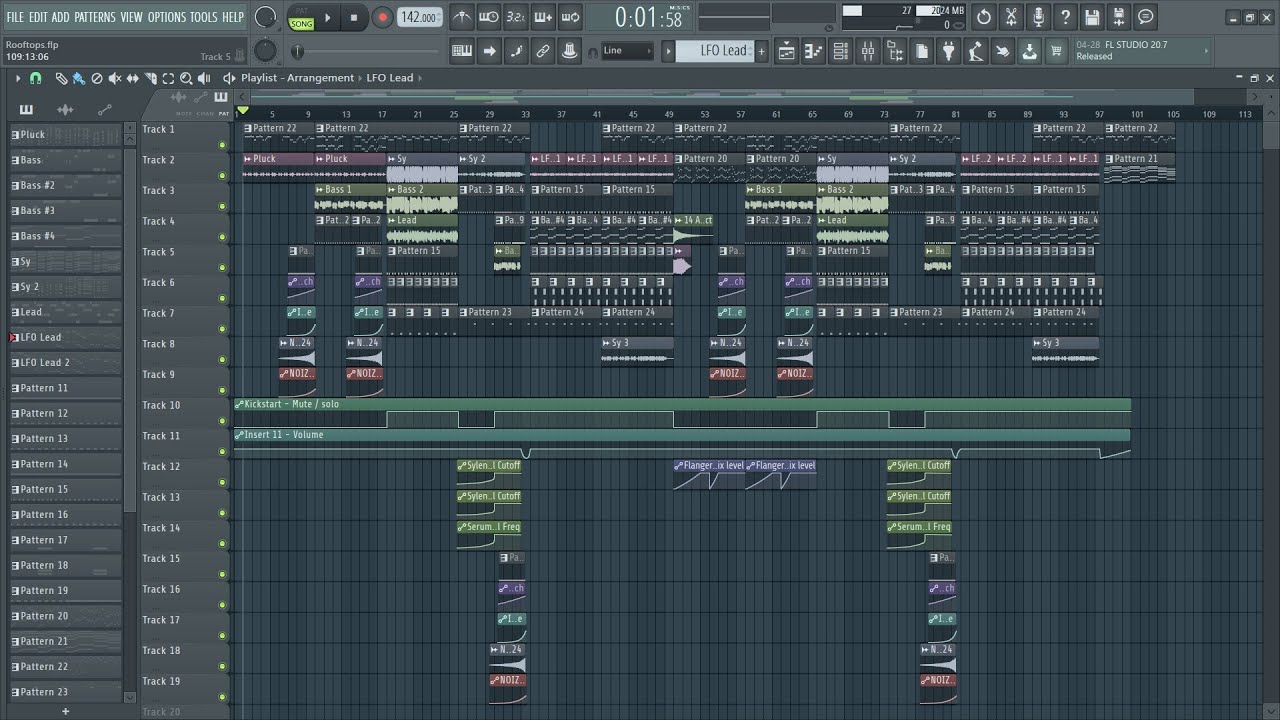Click the FL STUDIO 20.7 Released news panel

click(1140, 51)
